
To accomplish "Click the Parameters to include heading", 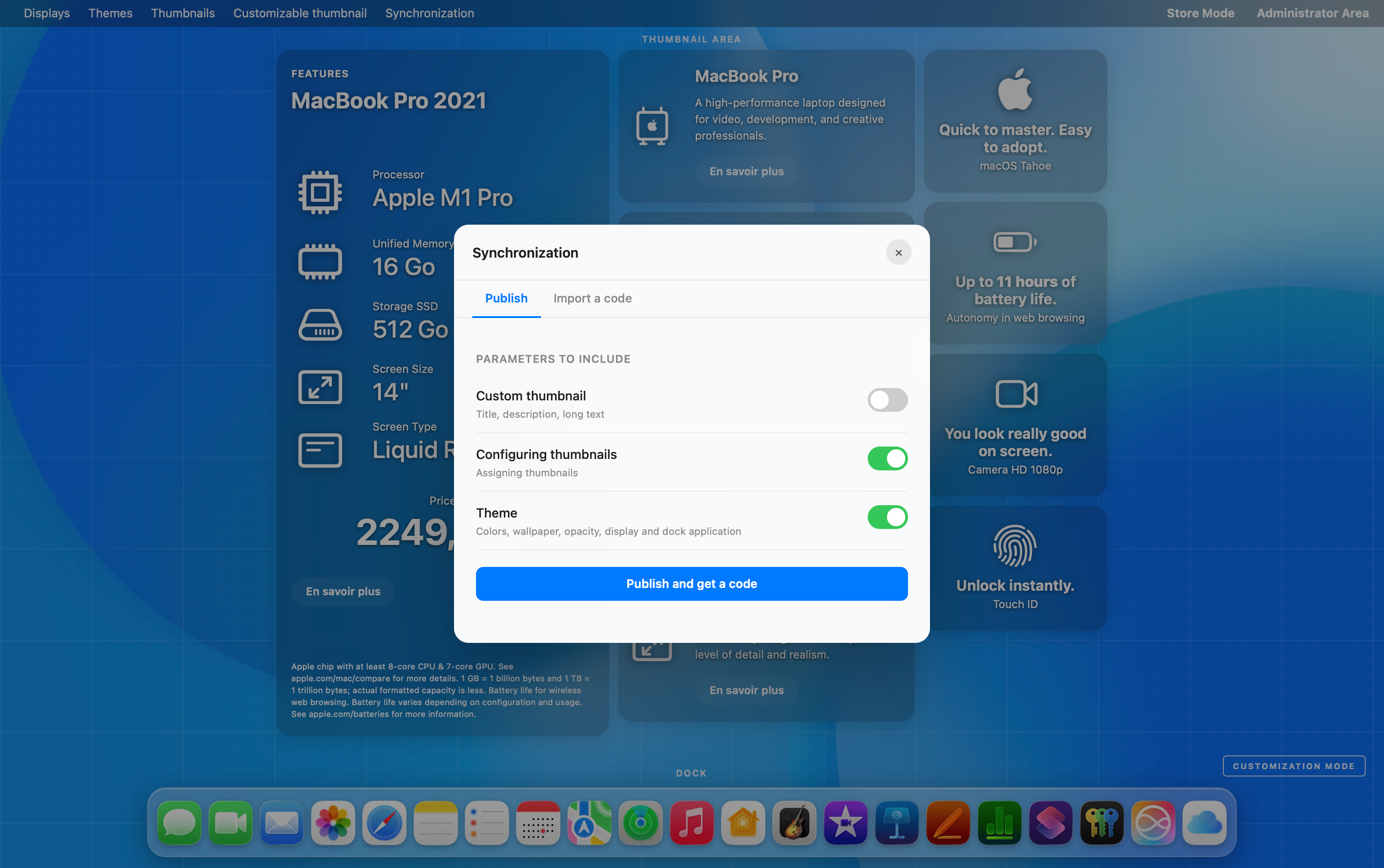I will (x=553, y=359).
